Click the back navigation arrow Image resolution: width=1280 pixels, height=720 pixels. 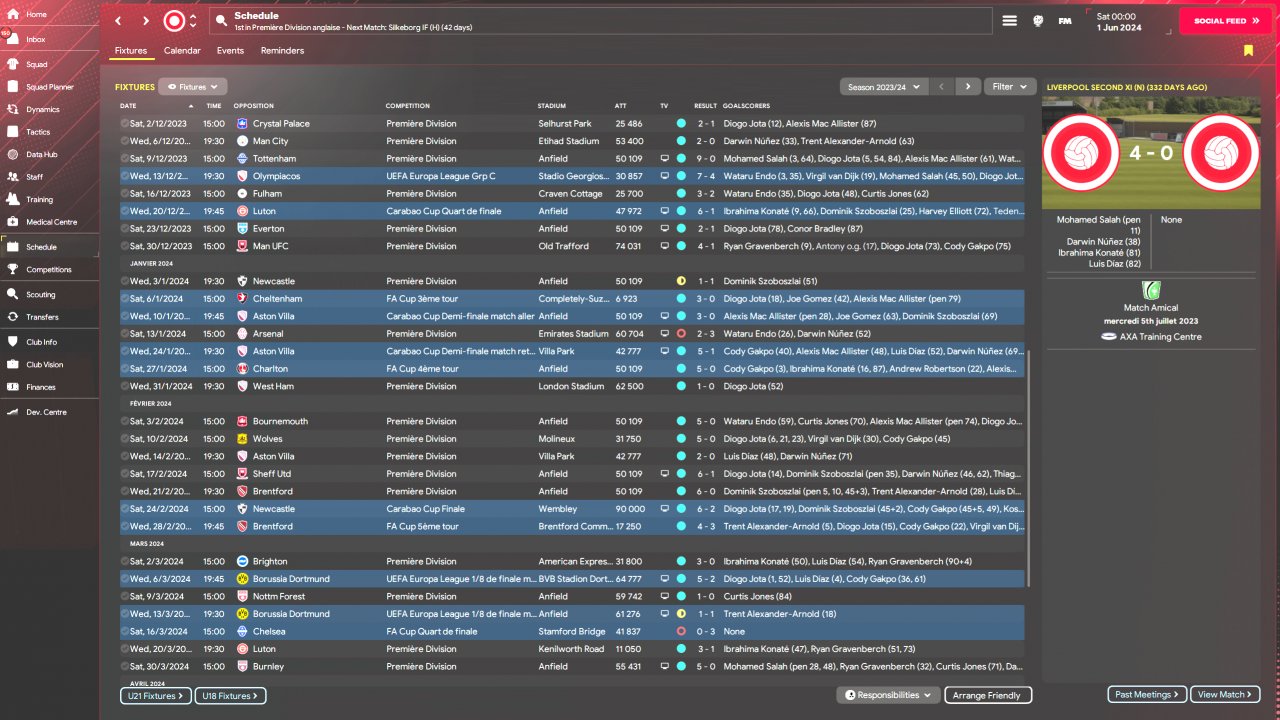pos(118,21)
